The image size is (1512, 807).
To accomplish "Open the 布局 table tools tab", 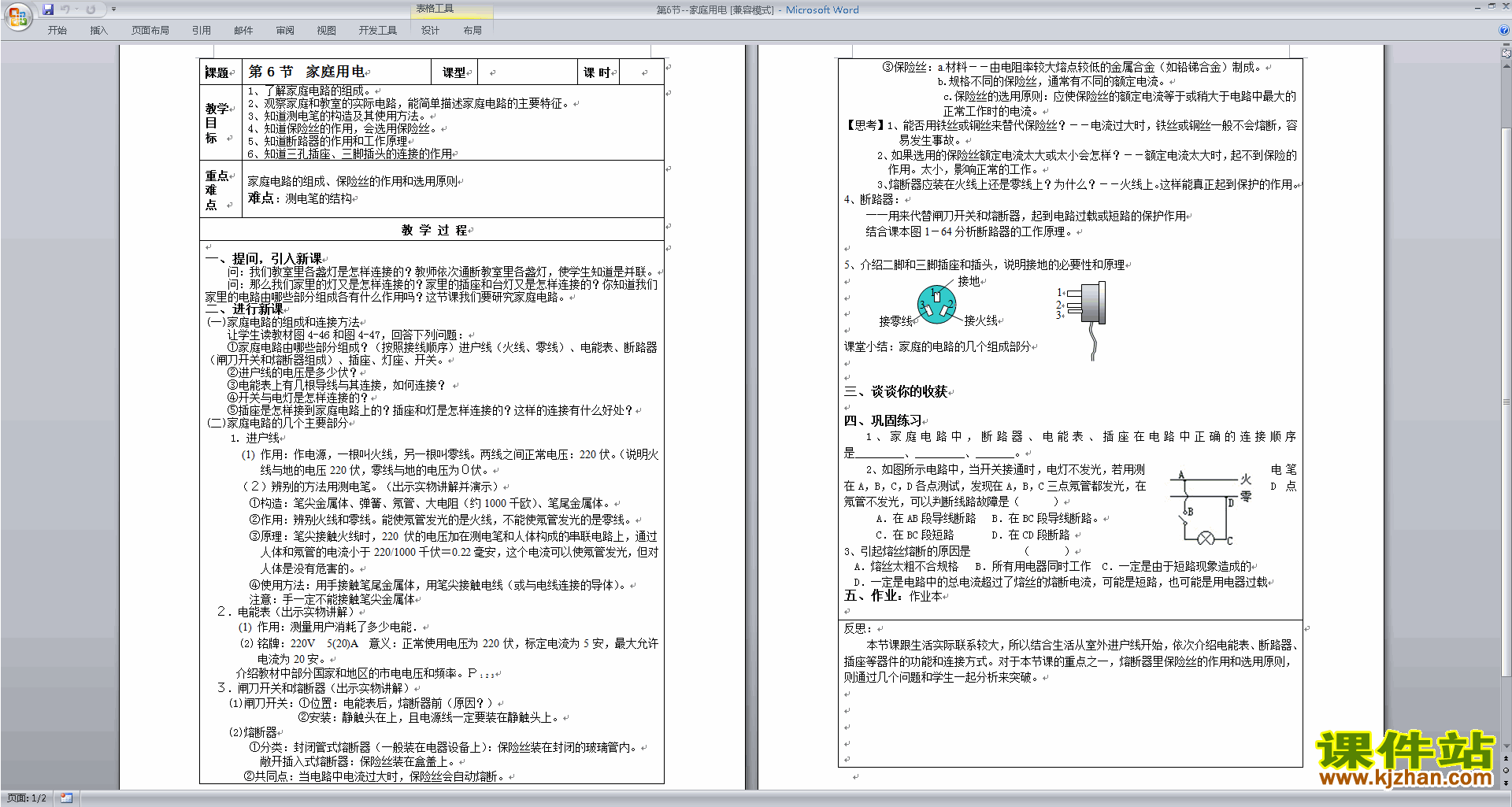I will point(472,31).
